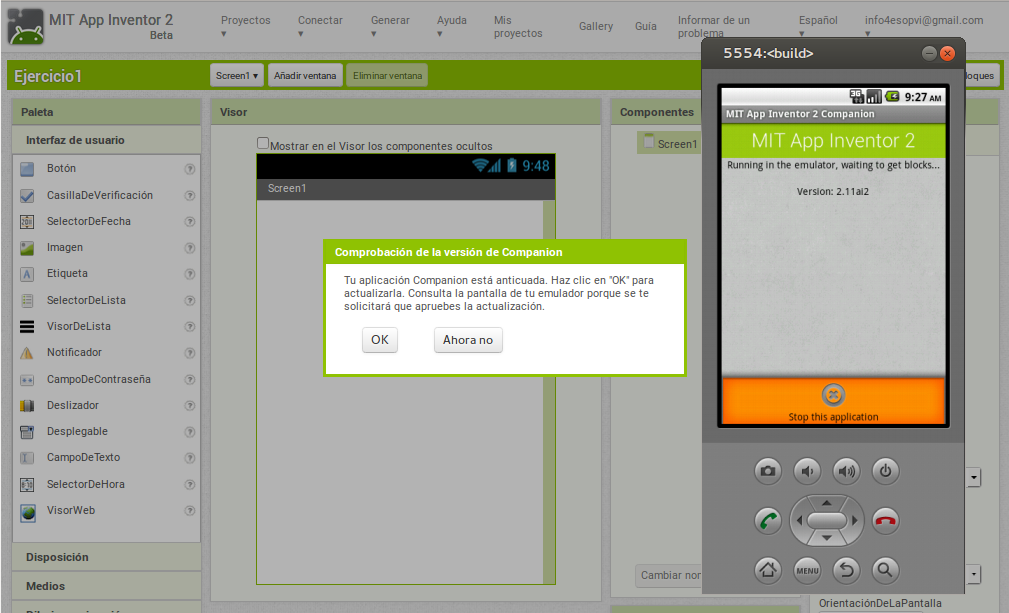Screen dimensions: 1009x613
Task: Open the Español language dropdown
Action: [x=818, y=26]
